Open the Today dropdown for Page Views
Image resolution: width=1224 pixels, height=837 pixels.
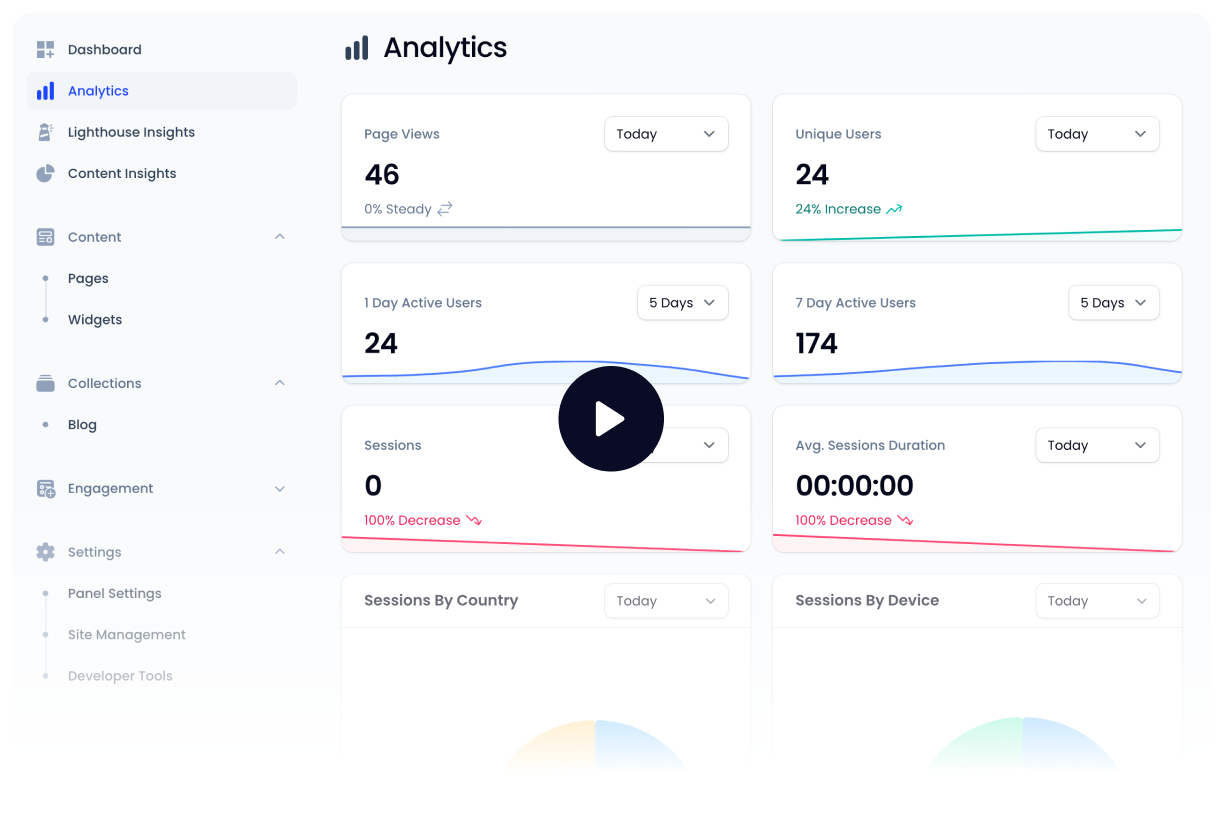click(x=666, y=133)
